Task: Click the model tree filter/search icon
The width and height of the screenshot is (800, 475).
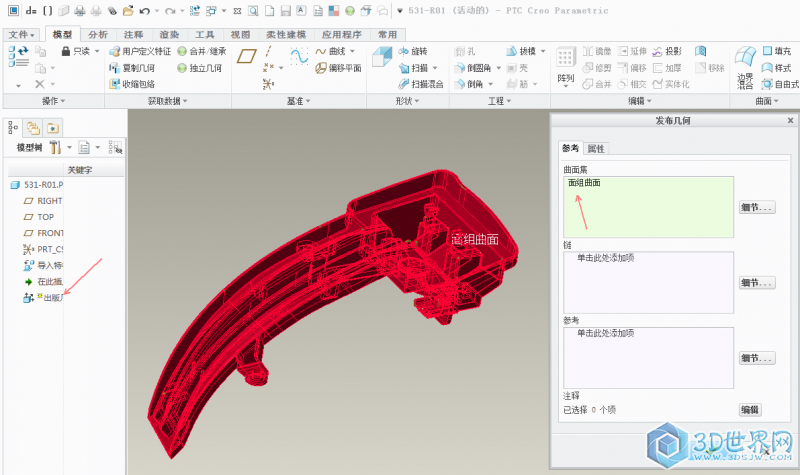Action: [x=115, y=147]
